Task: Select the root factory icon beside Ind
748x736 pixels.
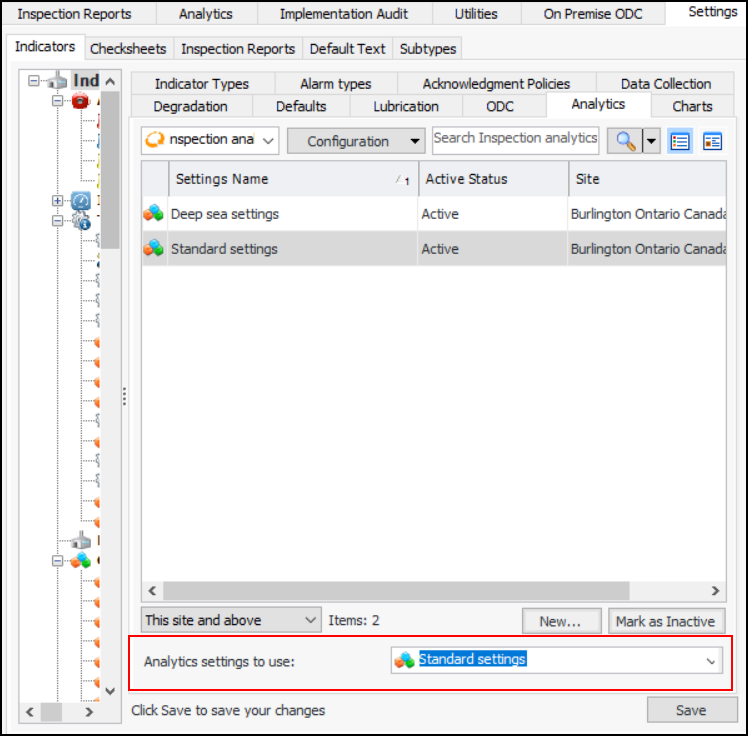Action: coord(57,80)
